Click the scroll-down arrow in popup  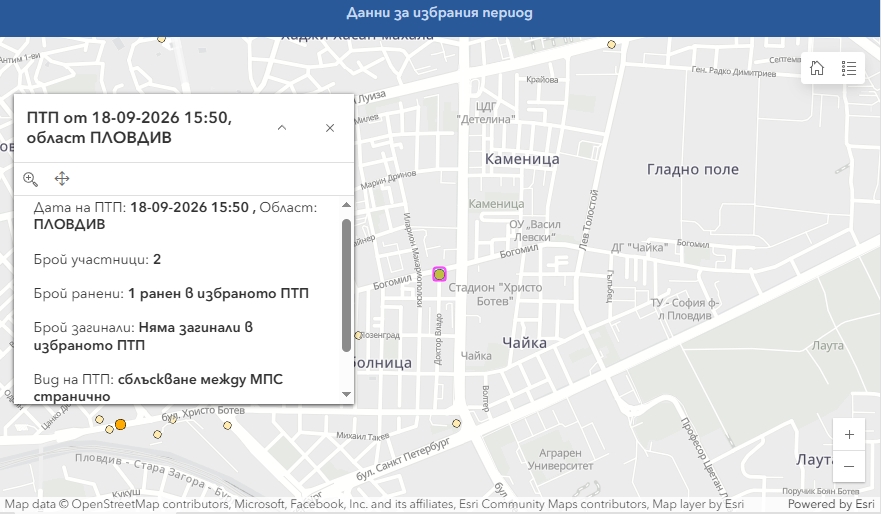pyautogui.click(x=346, y=394)
